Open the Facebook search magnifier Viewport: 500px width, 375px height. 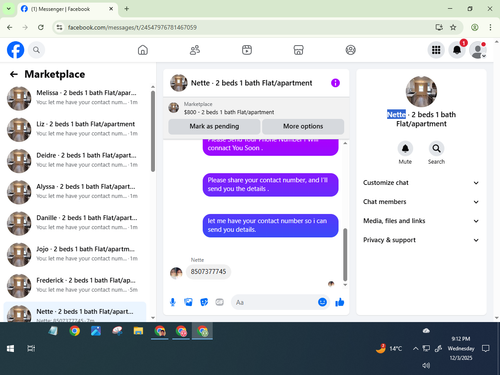36,50
